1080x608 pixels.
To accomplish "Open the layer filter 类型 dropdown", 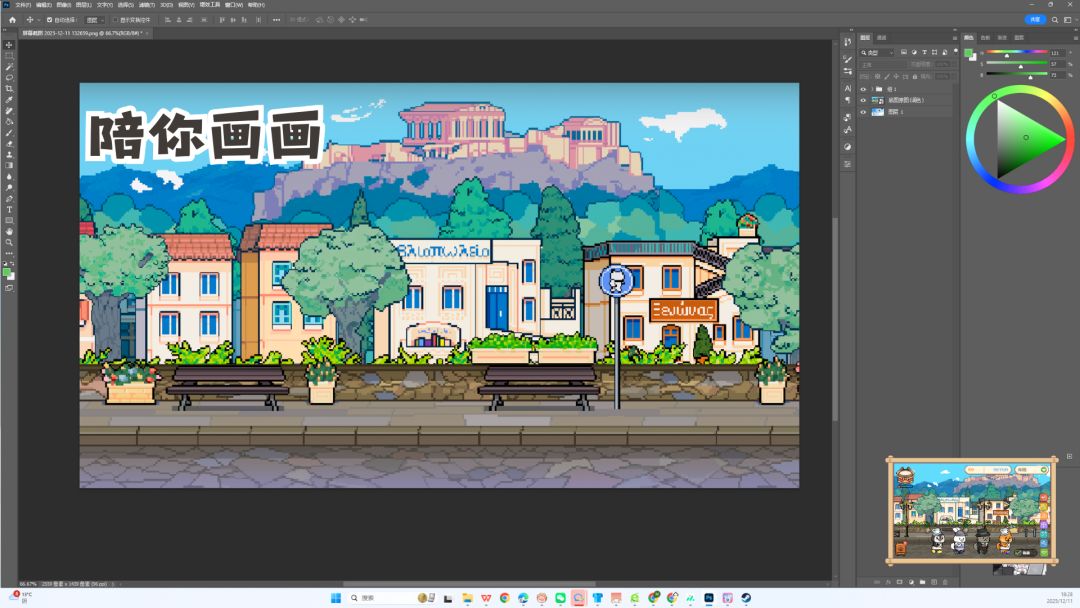I will (878, 52).
